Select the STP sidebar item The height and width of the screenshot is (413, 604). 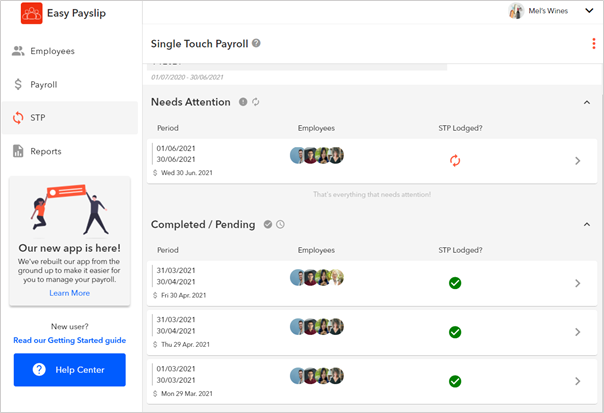70,118
